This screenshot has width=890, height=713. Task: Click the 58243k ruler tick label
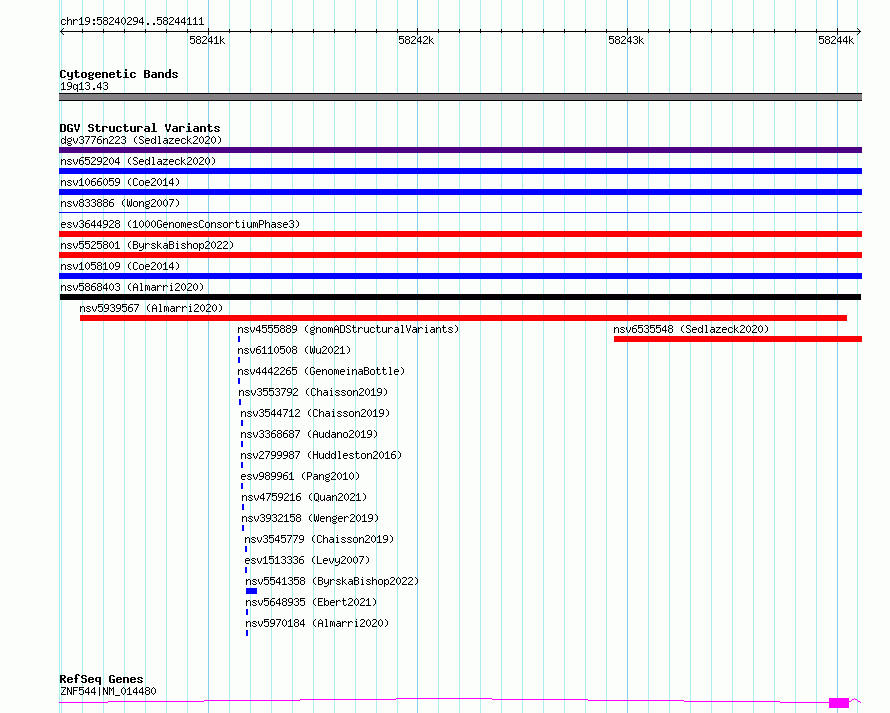point(626,40)
